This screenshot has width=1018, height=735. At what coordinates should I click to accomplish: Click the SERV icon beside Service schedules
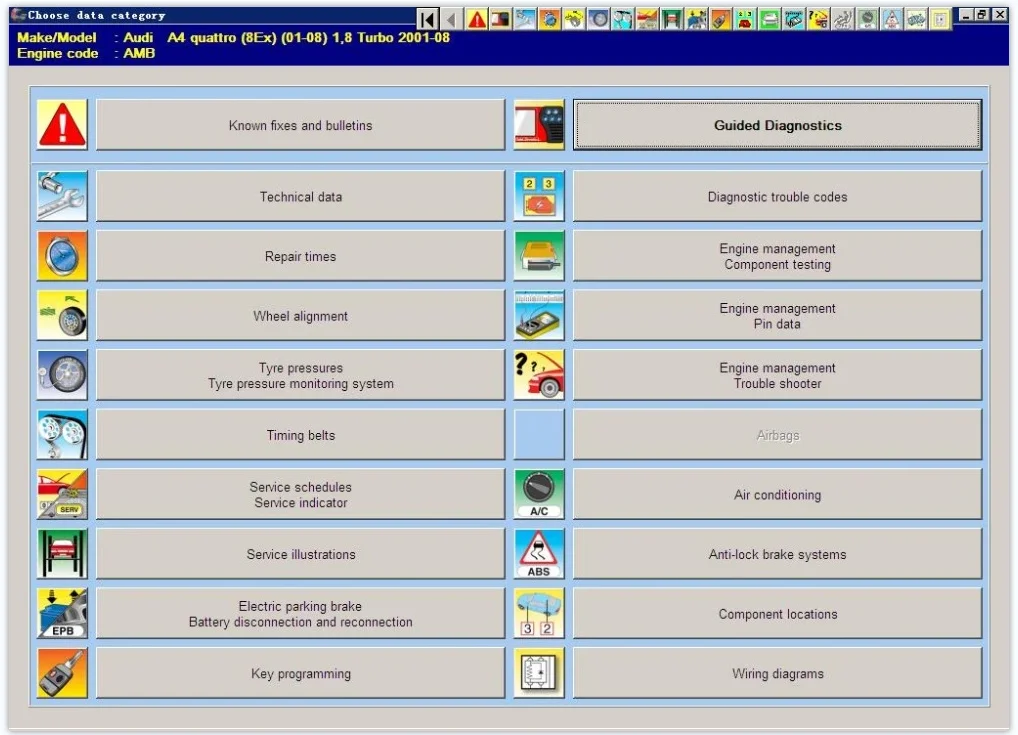[62, 495]
